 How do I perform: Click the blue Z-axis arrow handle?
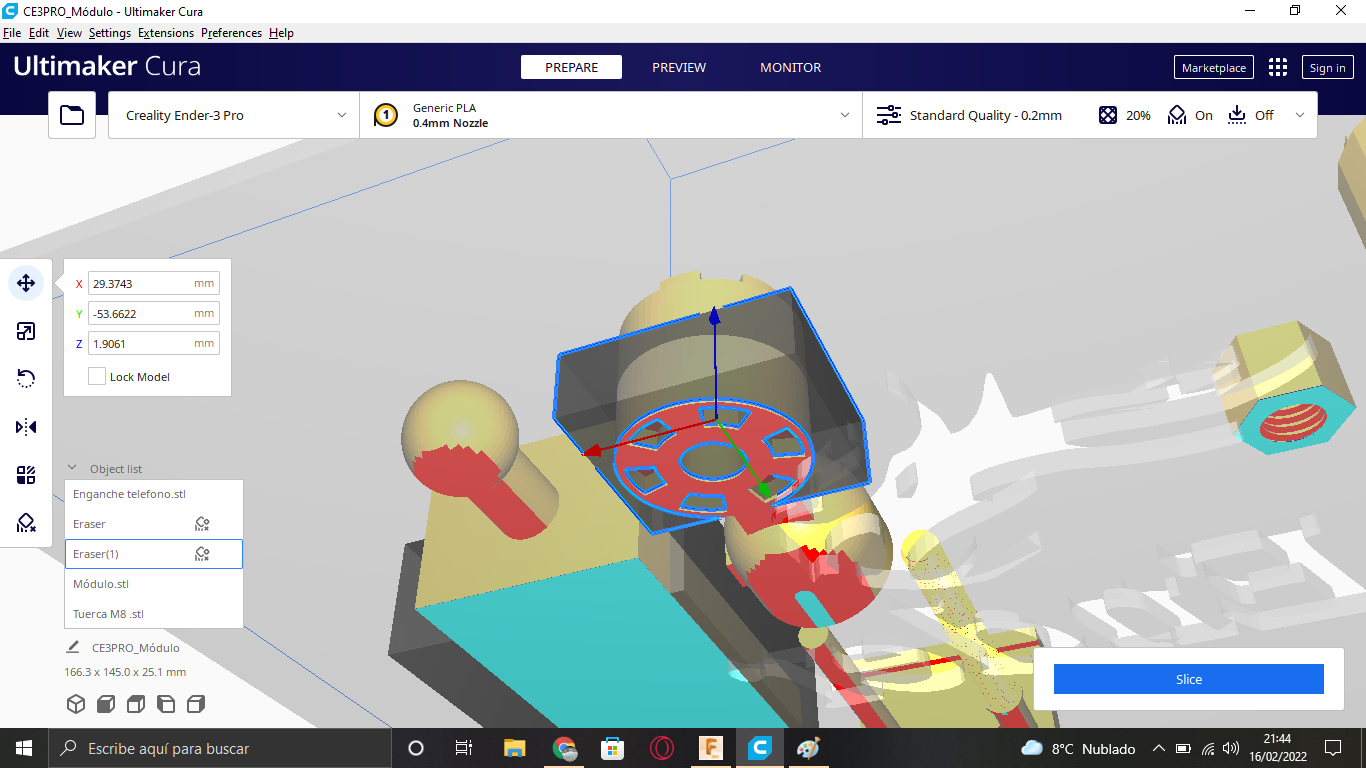(714, 317)
